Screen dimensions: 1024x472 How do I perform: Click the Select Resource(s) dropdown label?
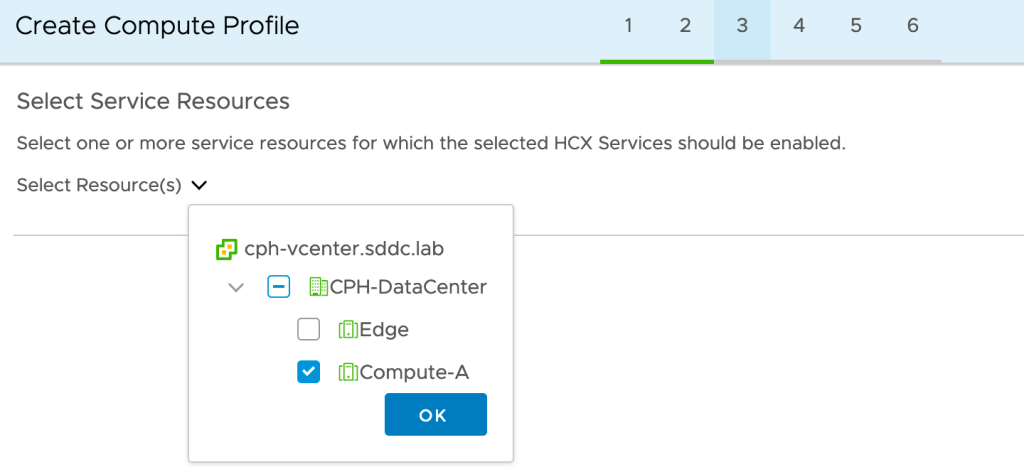[x=99, y=185]
